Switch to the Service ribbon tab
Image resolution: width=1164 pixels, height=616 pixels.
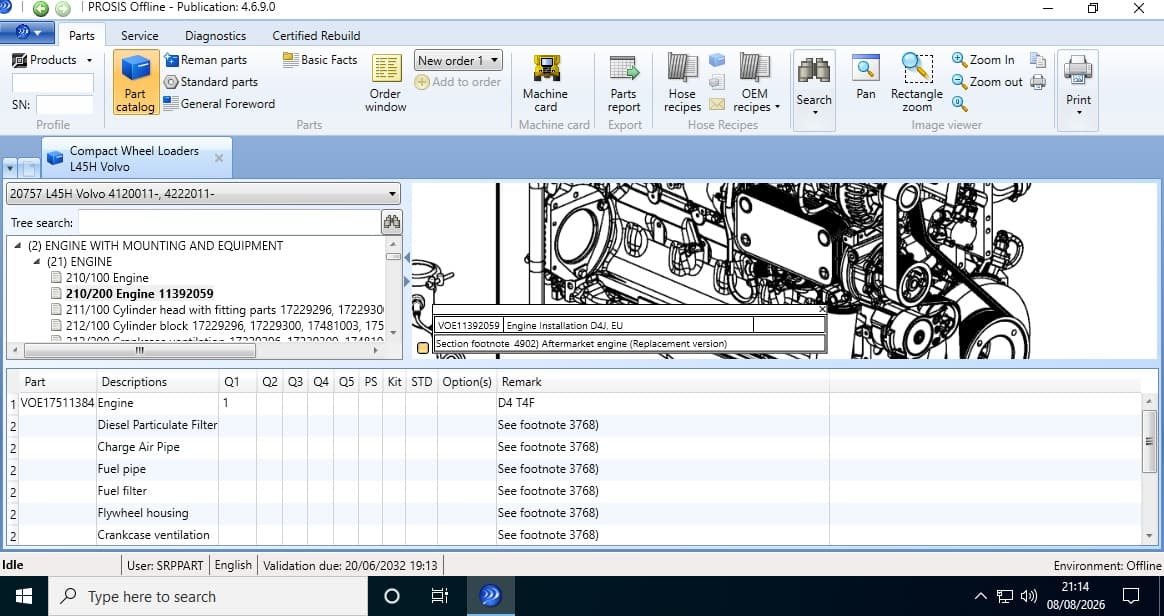pyautogui.click(x=140, y=36)
